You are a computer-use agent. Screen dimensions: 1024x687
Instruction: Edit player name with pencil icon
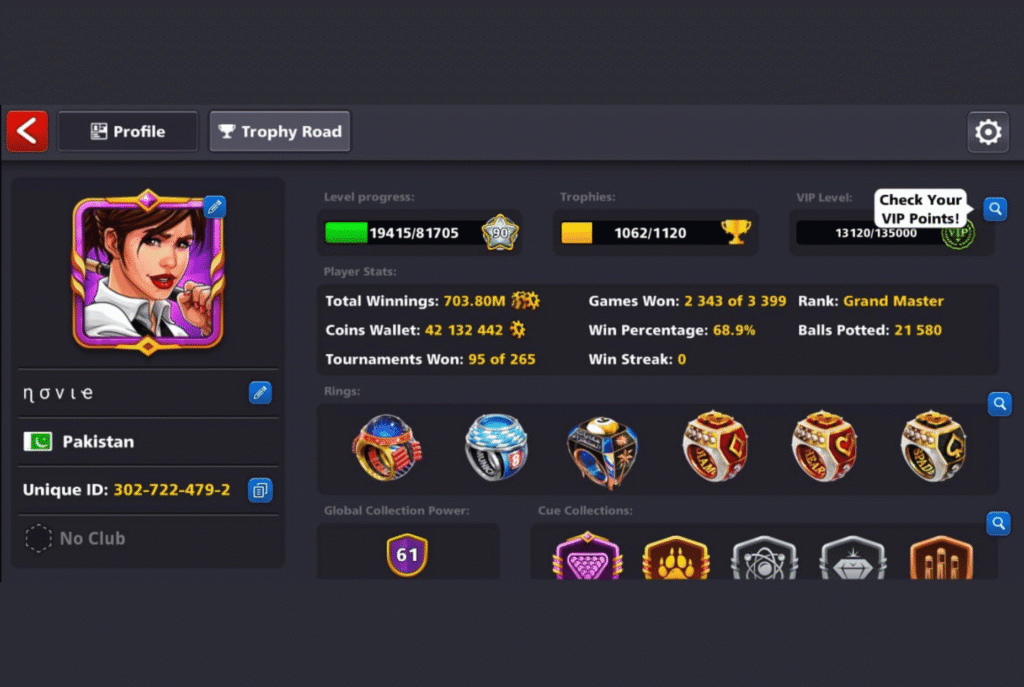tap(260, 392)
